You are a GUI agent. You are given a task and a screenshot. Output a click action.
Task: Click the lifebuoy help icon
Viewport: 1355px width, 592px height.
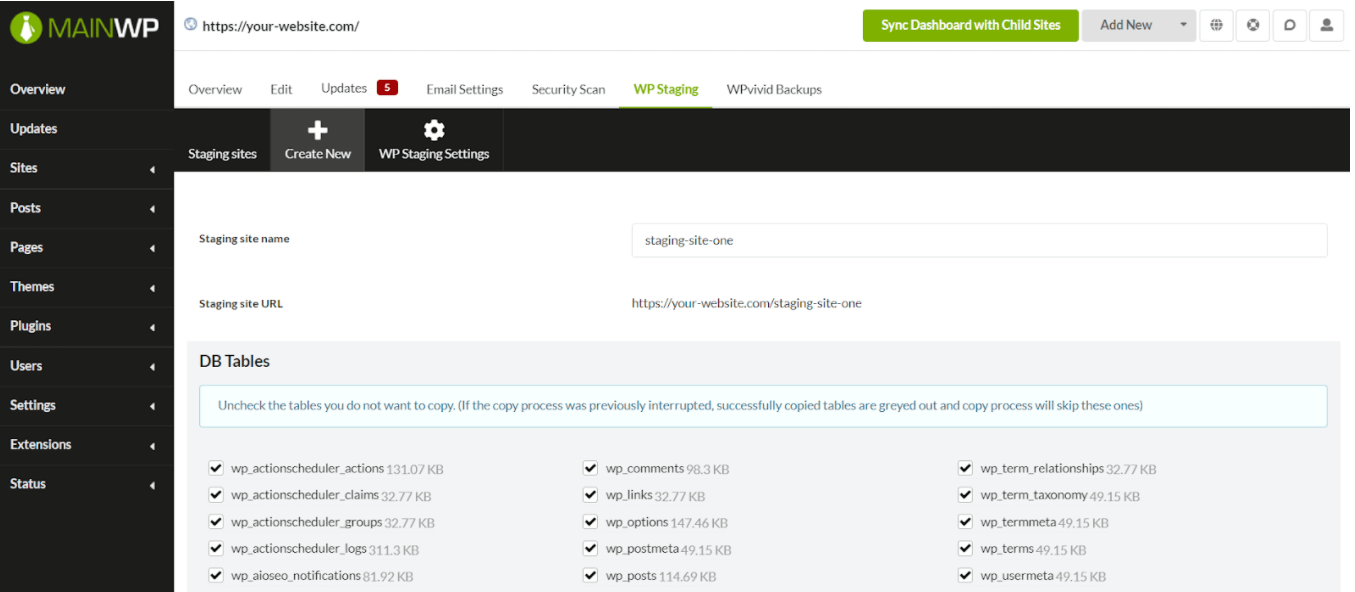1253,25
